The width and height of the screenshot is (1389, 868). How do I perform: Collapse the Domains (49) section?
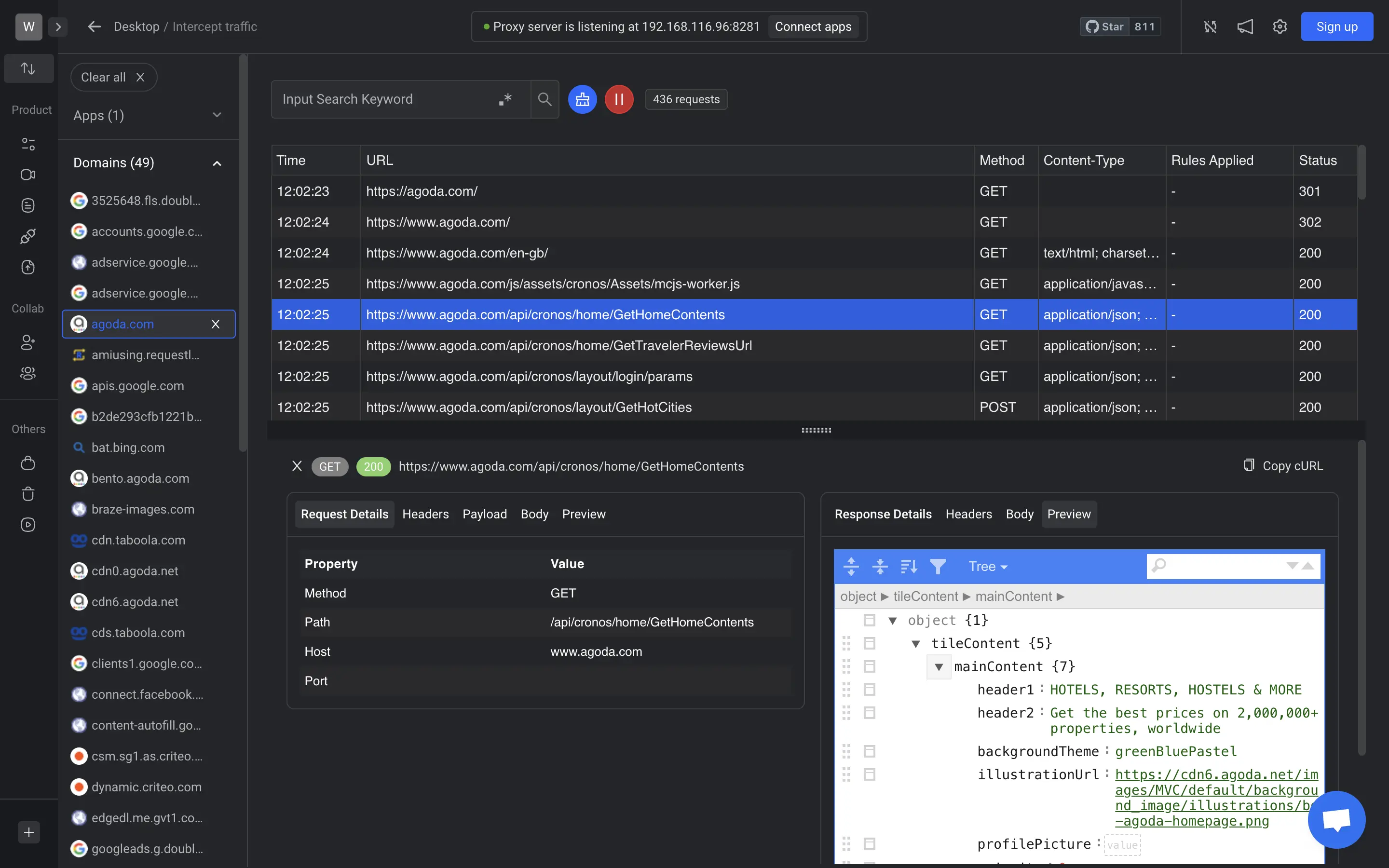(148, 163)
